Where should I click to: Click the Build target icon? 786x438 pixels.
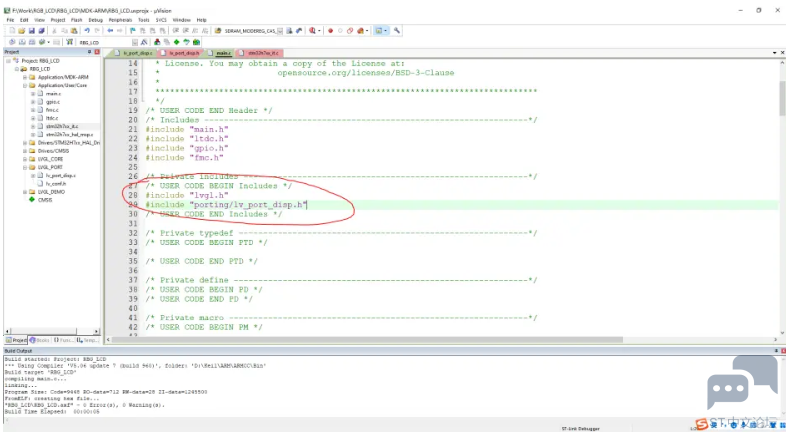tap(22, 42)
